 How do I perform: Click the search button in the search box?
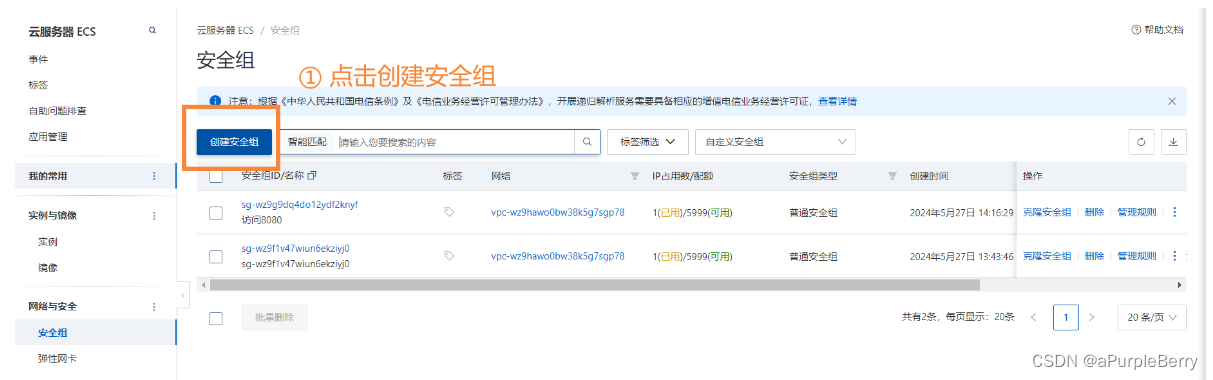click(588, 142)
